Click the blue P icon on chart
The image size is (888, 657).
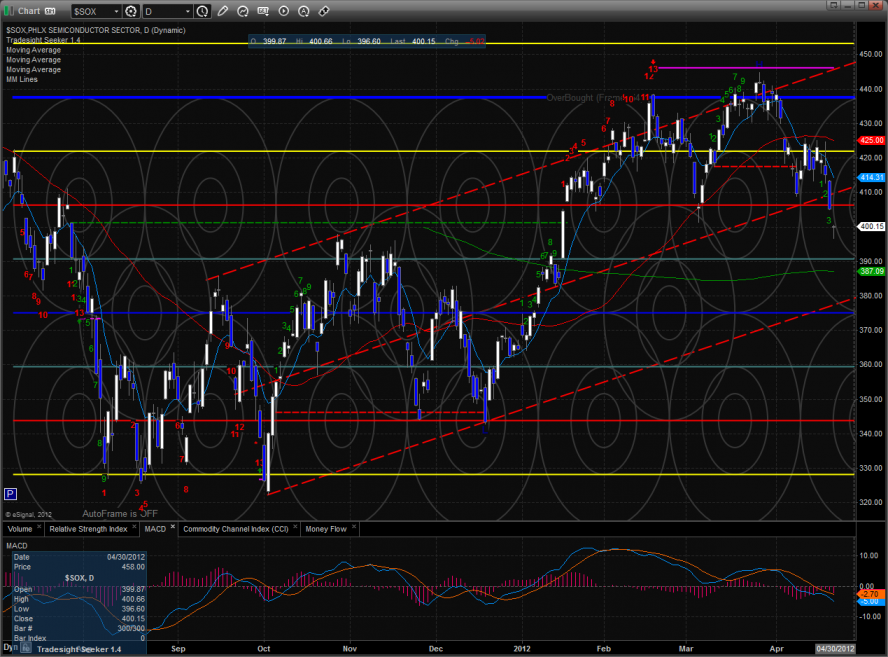[10, 493]
